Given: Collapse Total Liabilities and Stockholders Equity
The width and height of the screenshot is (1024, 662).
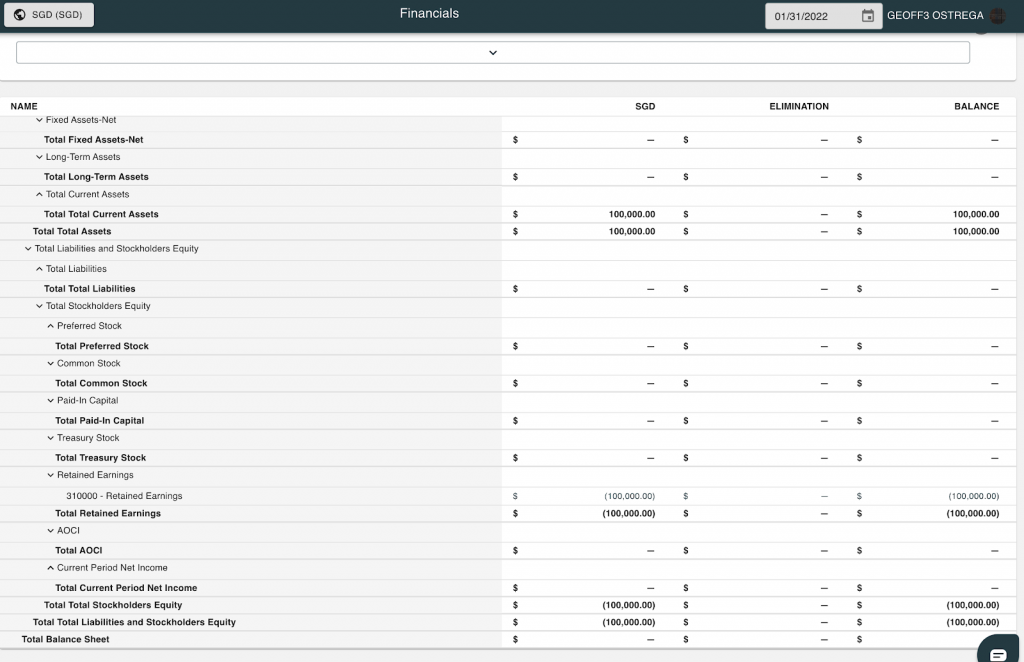Looking at the screenshot, I should (28, 249).
